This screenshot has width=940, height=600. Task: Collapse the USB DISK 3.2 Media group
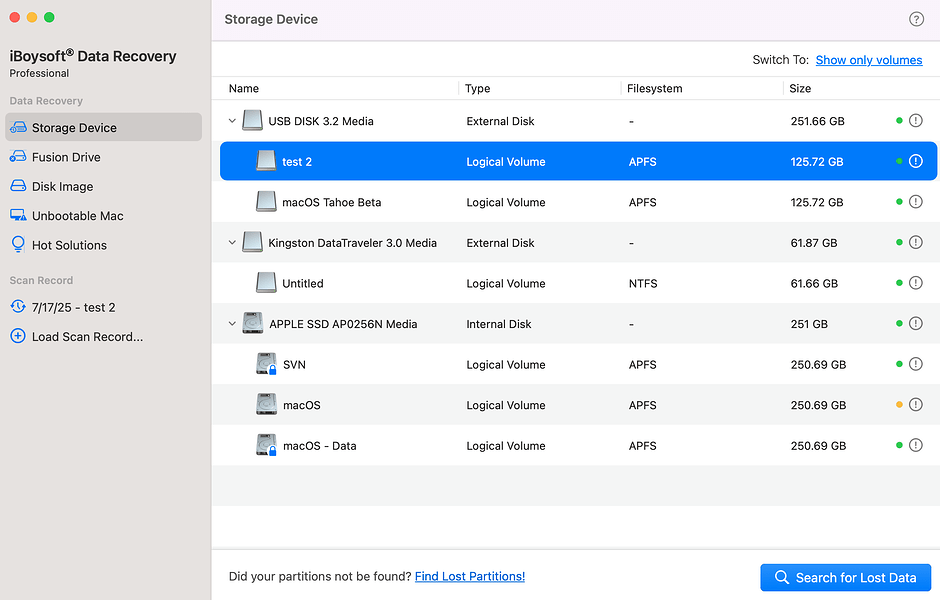point(232,120)
